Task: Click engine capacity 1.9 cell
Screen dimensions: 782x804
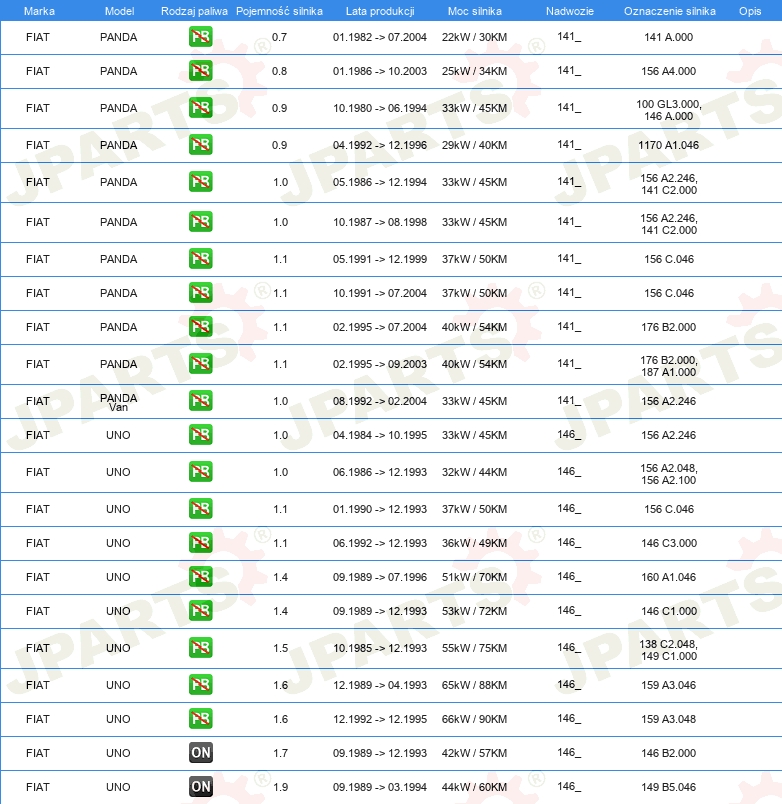Action: 280,787
